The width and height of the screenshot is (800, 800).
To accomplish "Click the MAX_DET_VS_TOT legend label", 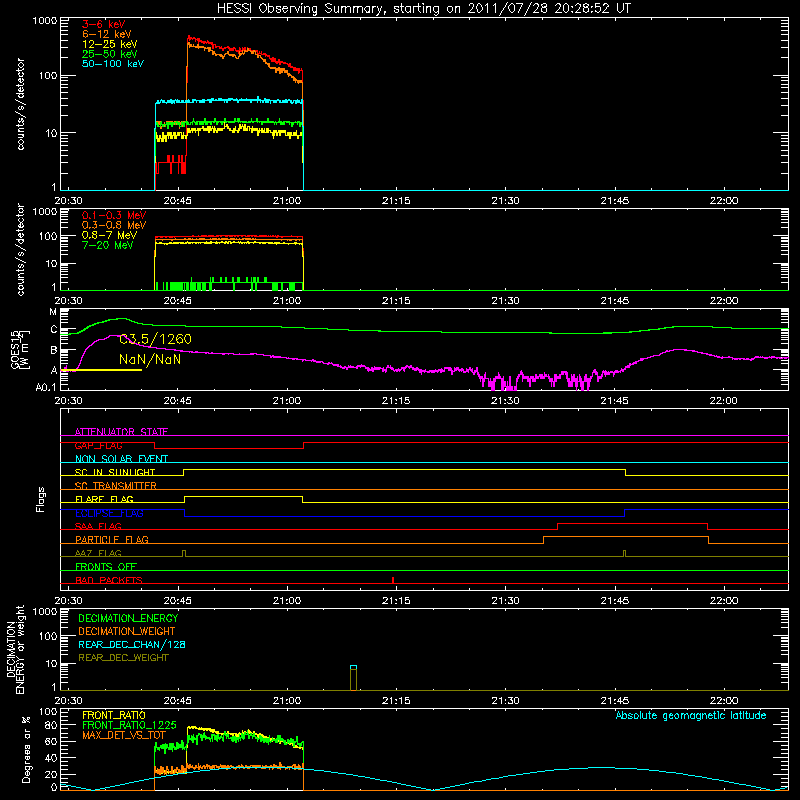I will (123, 735).
